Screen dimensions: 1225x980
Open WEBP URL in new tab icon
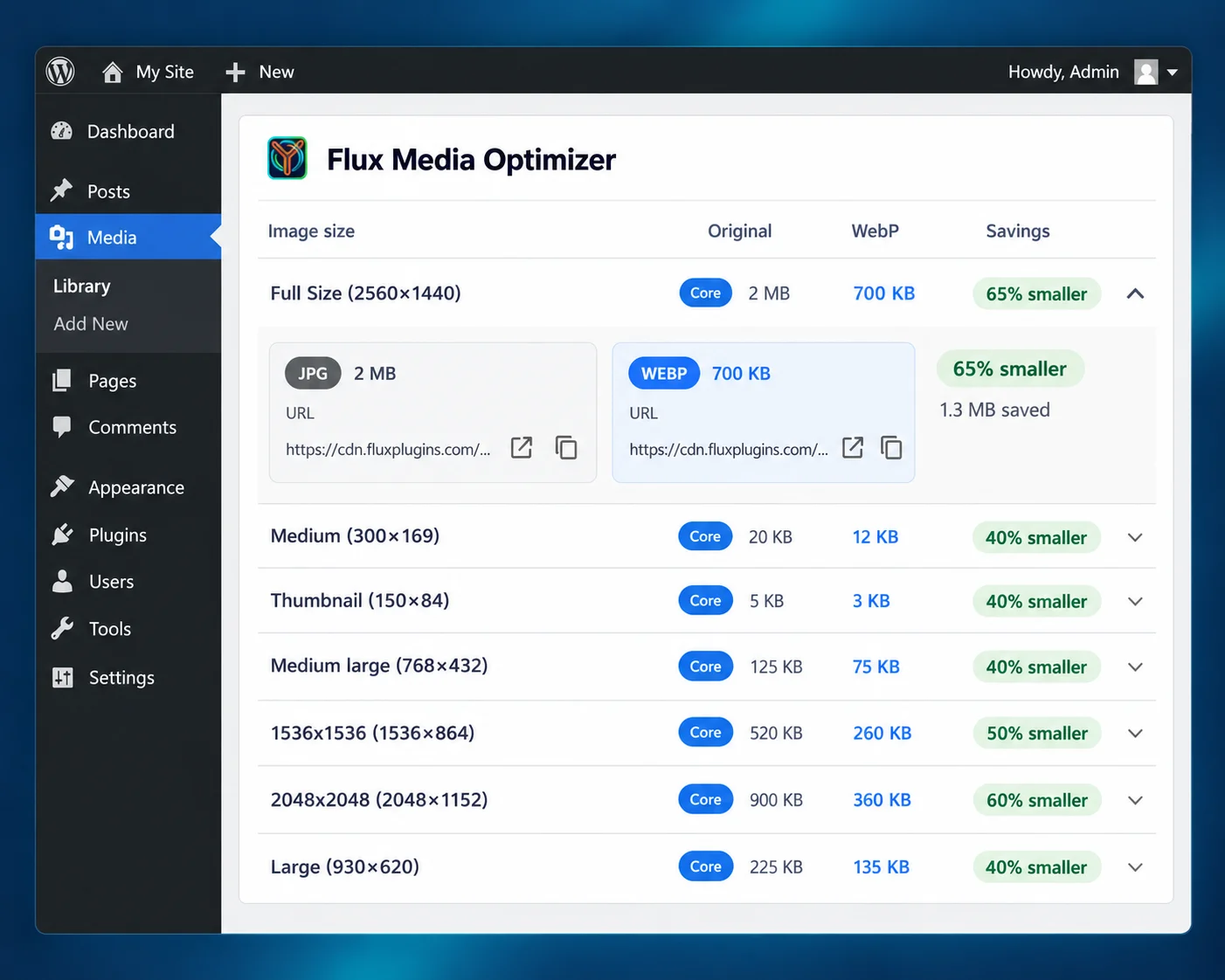point(853,447)
